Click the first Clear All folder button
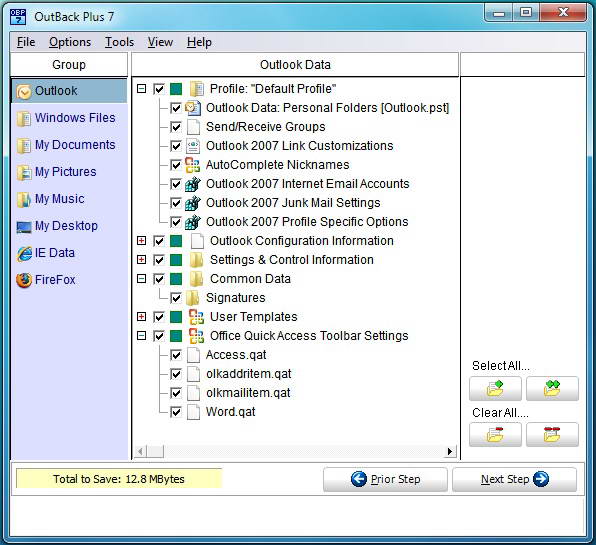Image resolution: width=596 pixels, height=545 pixels. click(x=495, y=434)
